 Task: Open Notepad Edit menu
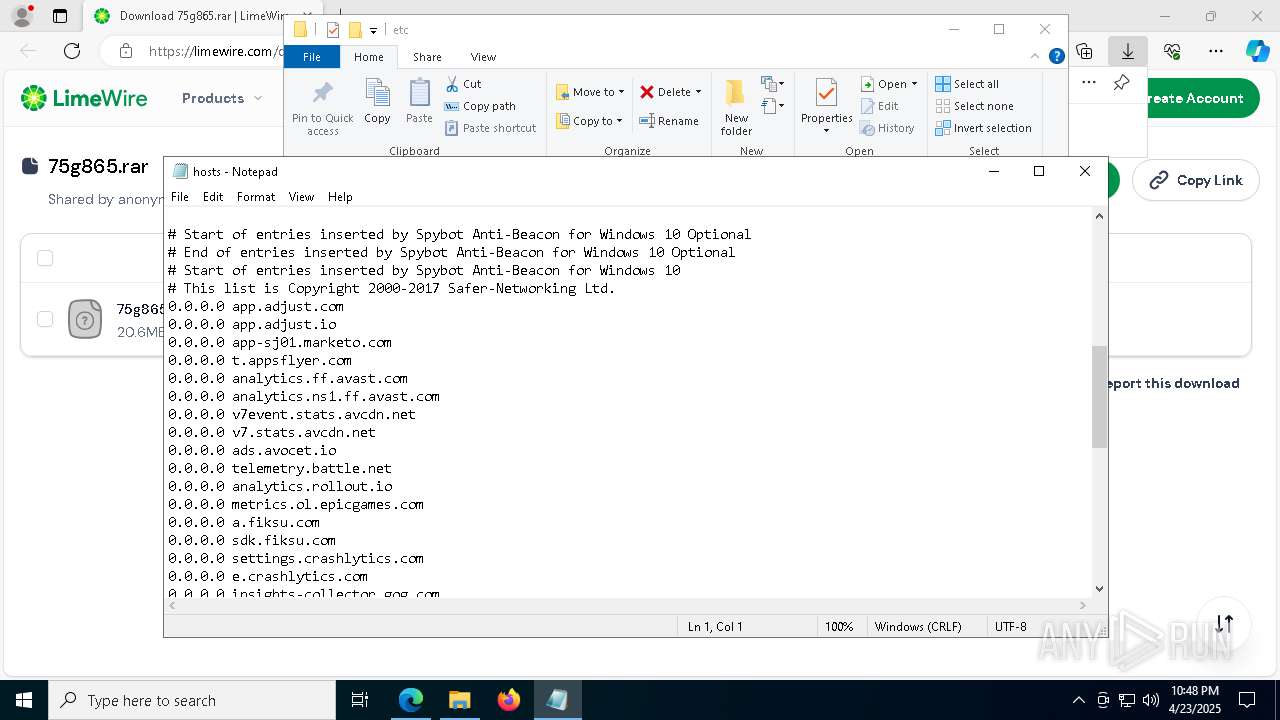[213, 197]
